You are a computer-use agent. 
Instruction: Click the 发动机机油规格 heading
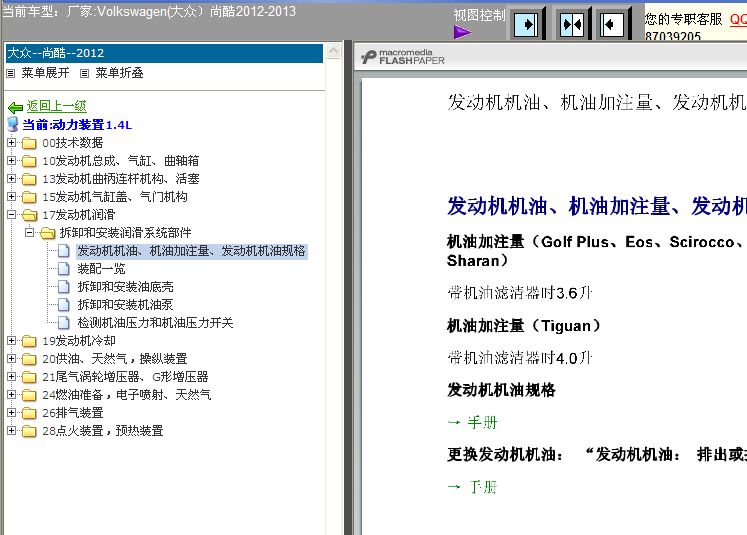(501, 390)
